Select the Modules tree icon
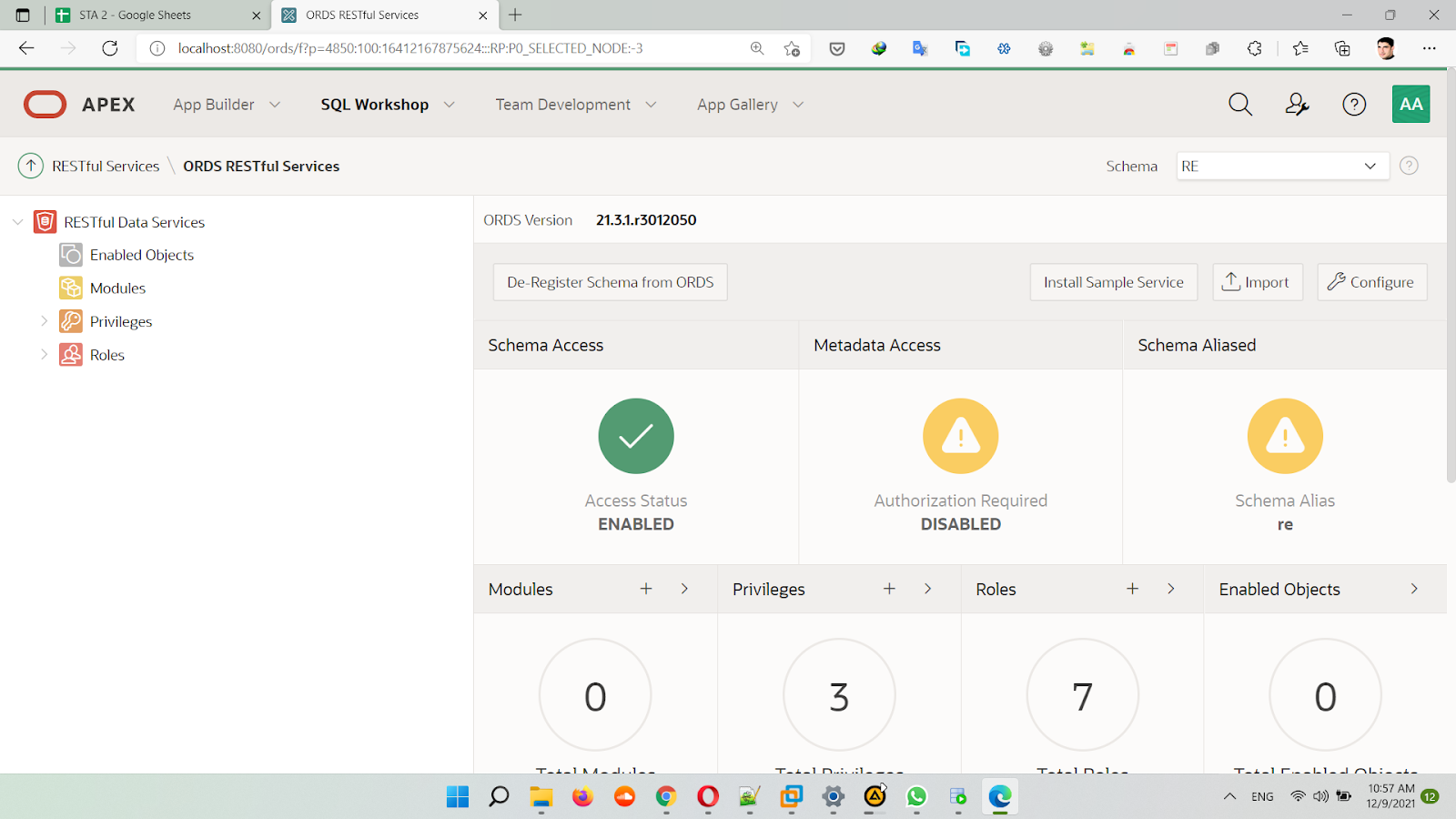The image size is (1456, 819). 71,288
